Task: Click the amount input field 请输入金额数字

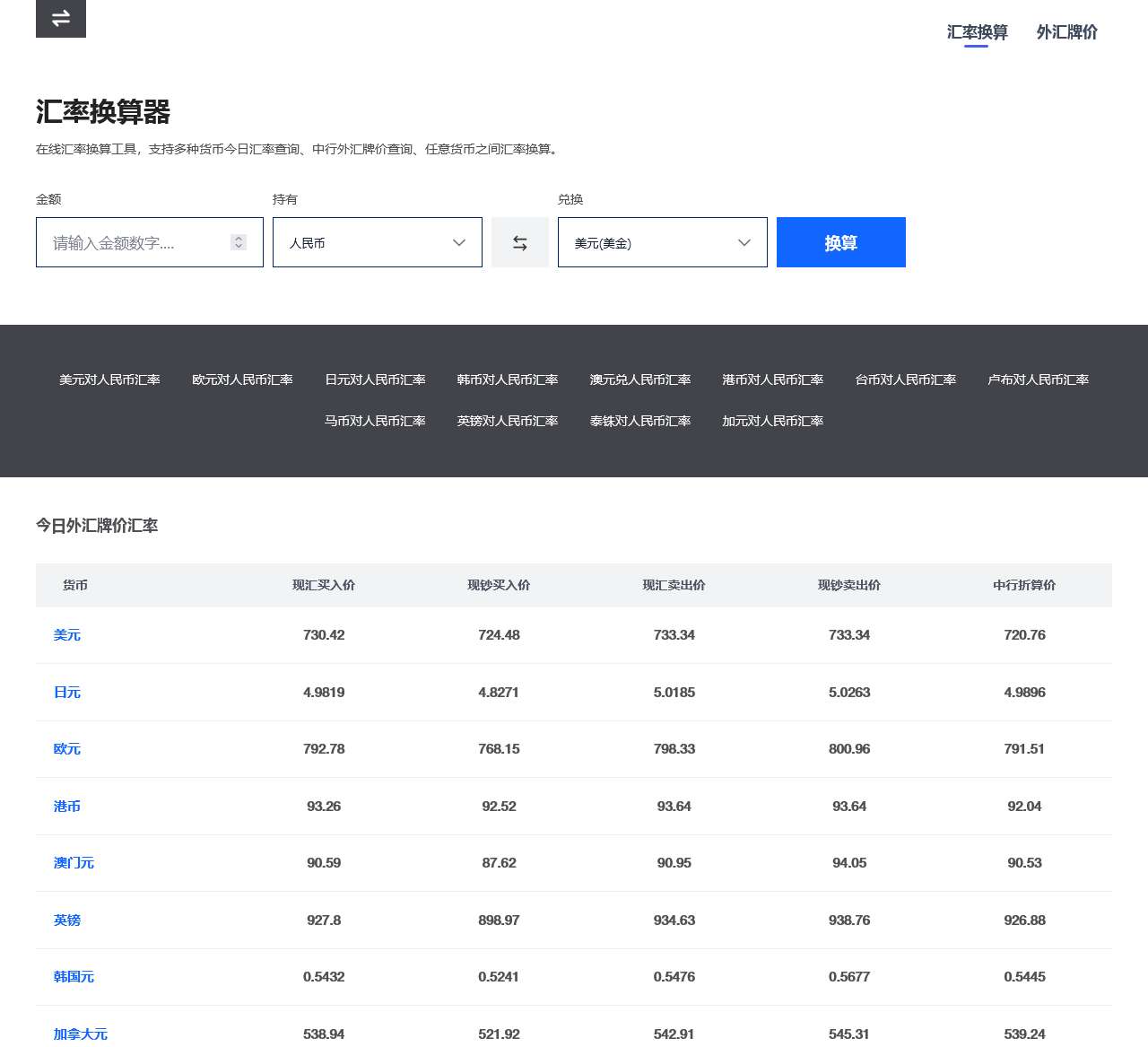Action: [135, 241]
